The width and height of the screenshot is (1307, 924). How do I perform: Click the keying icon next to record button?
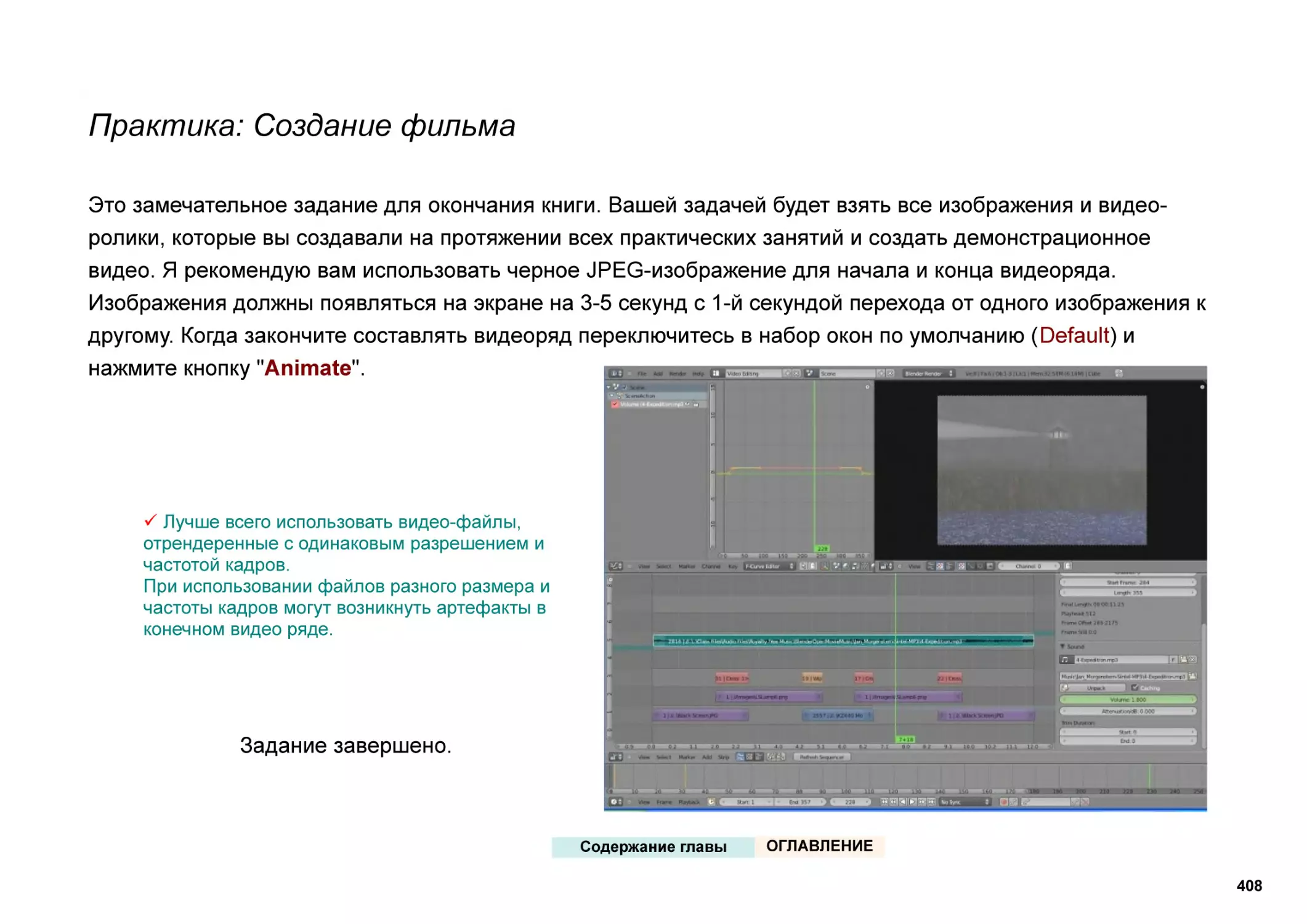1014,802
